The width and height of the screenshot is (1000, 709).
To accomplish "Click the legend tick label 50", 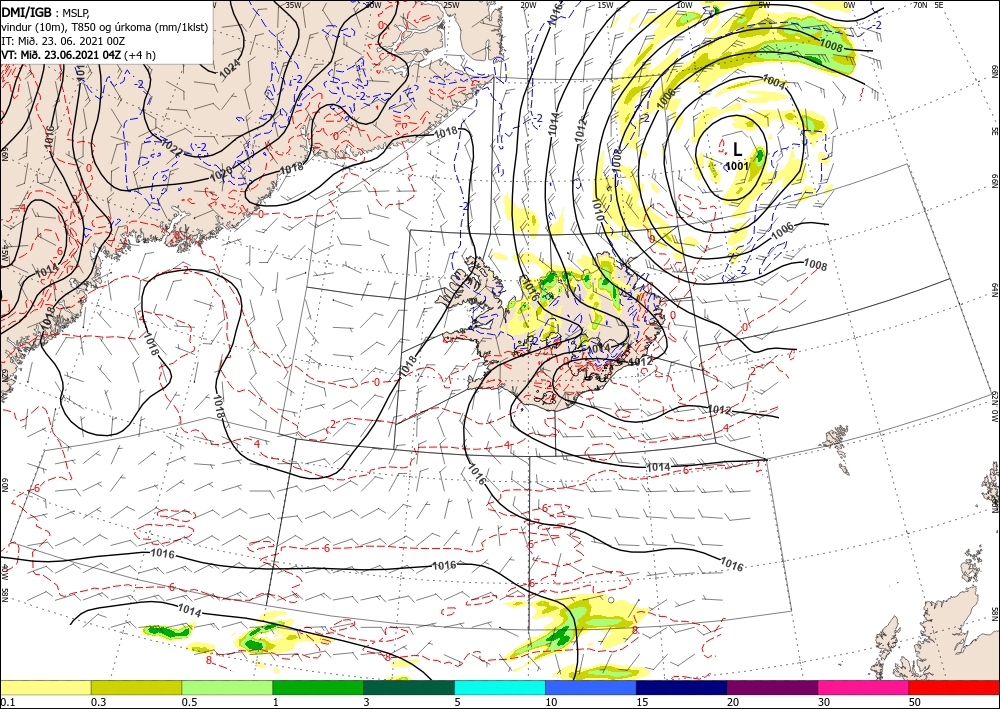I will pyautogui.click(x=915, y=702).
